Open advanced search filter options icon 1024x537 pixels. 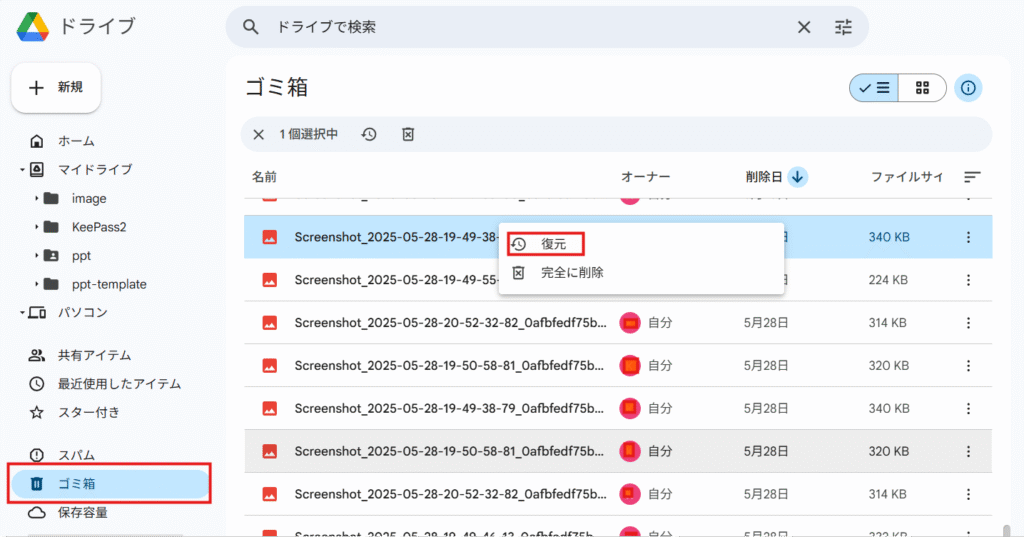point(843,27)
